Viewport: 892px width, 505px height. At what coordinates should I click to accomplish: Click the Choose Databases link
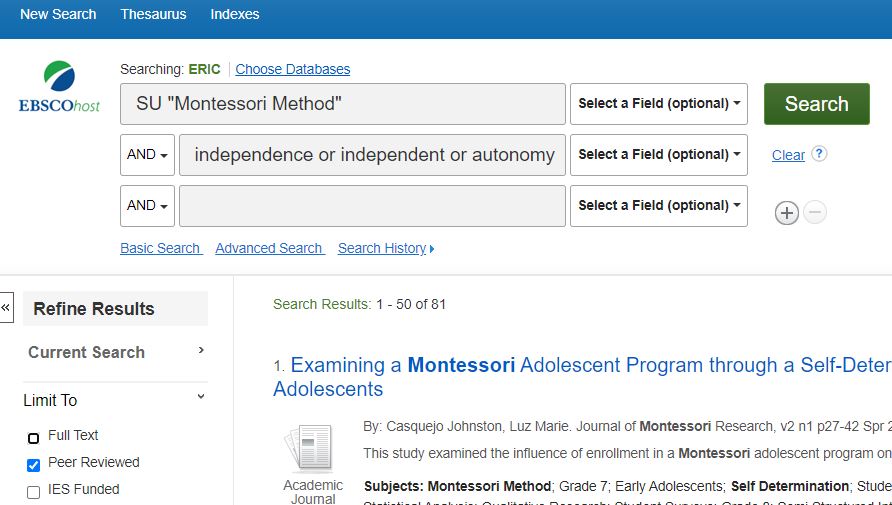292,69
